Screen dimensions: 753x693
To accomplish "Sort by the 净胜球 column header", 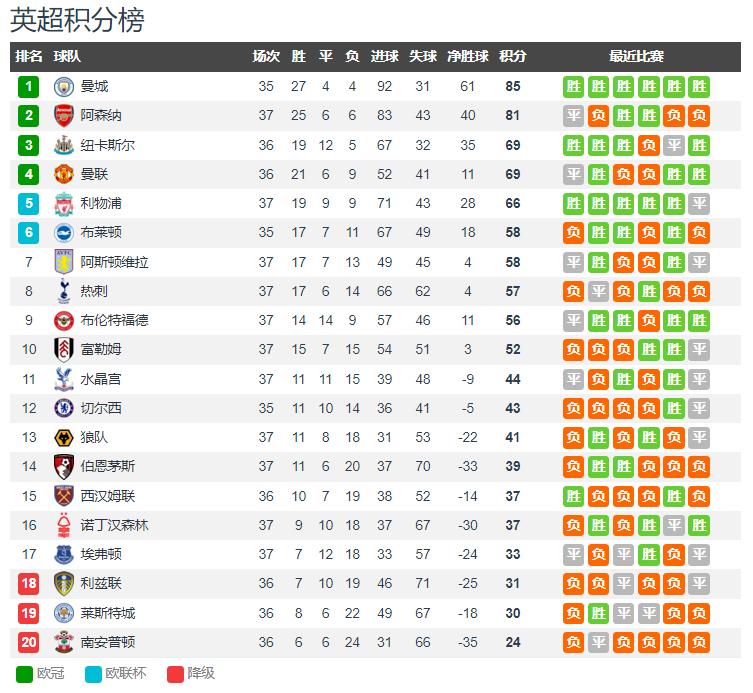I will pyautogui.click(x=467, y=56).
